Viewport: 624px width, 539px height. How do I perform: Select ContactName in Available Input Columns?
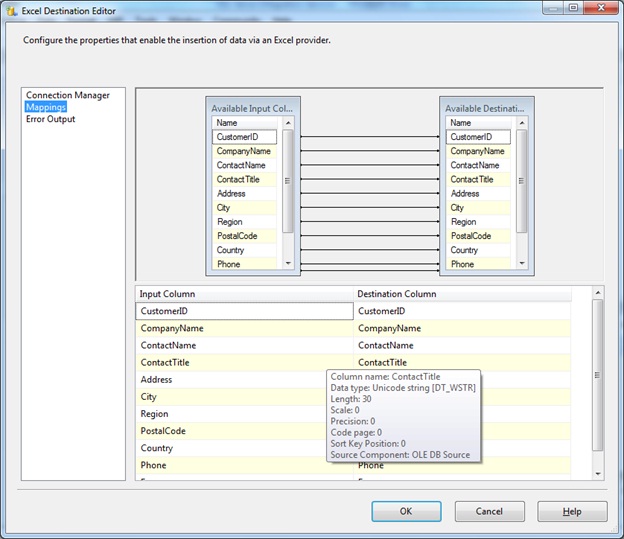click(x=245, y=165)
